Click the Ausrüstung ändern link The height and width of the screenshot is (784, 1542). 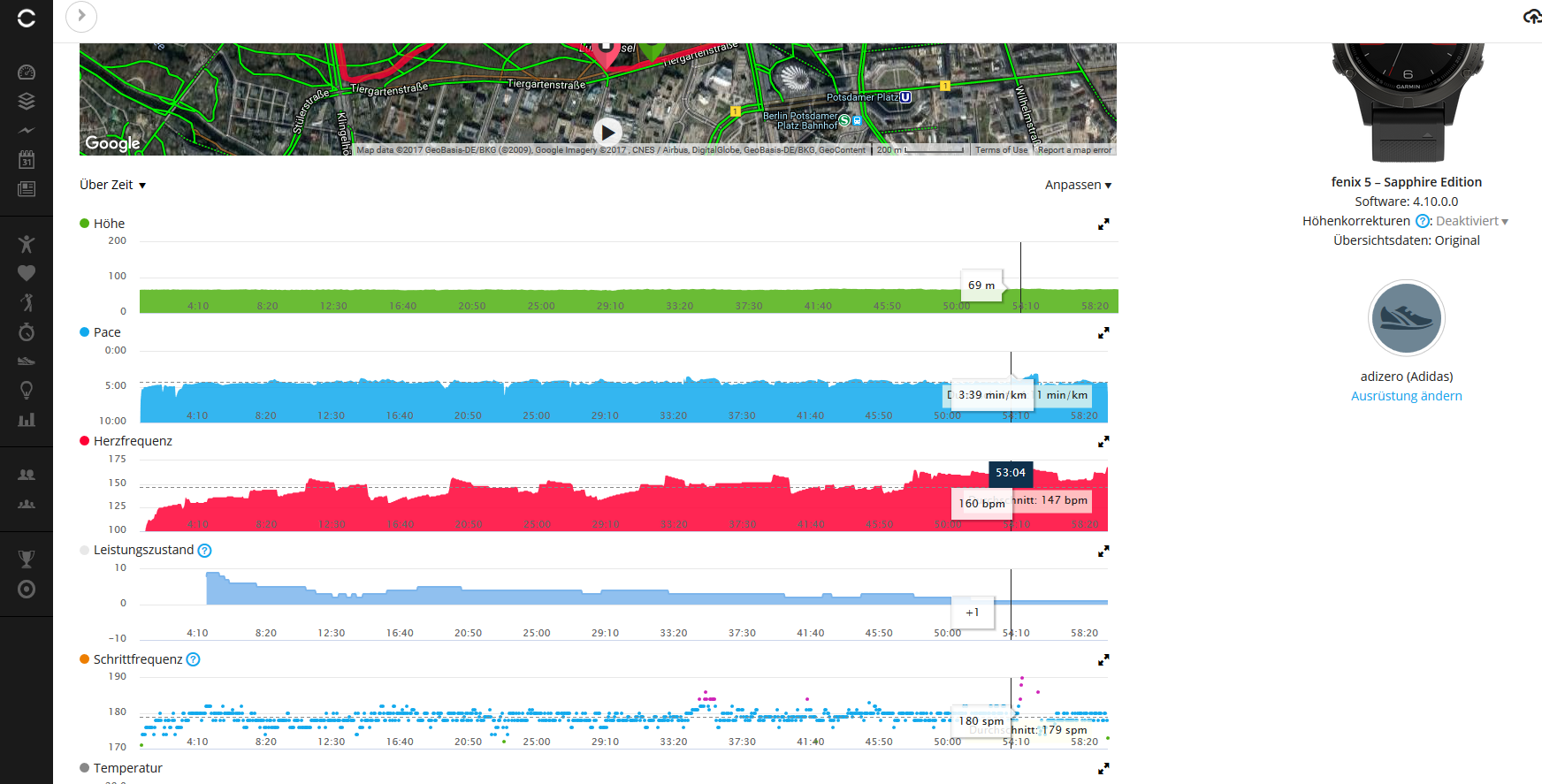click(1406, 396)
